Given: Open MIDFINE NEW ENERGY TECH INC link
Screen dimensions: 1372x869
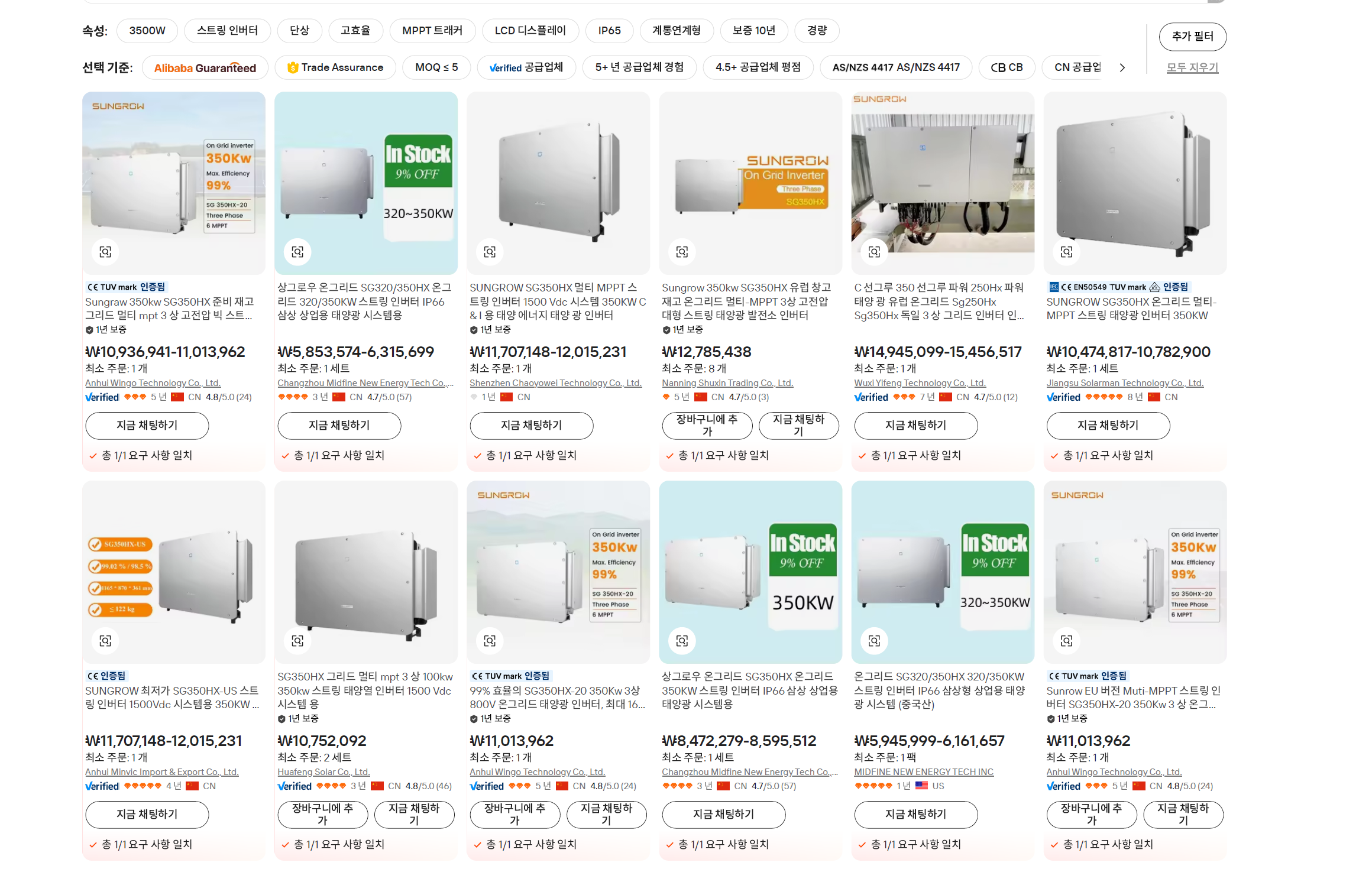Looking at the screenshot, I should click(x=924, y=772).
